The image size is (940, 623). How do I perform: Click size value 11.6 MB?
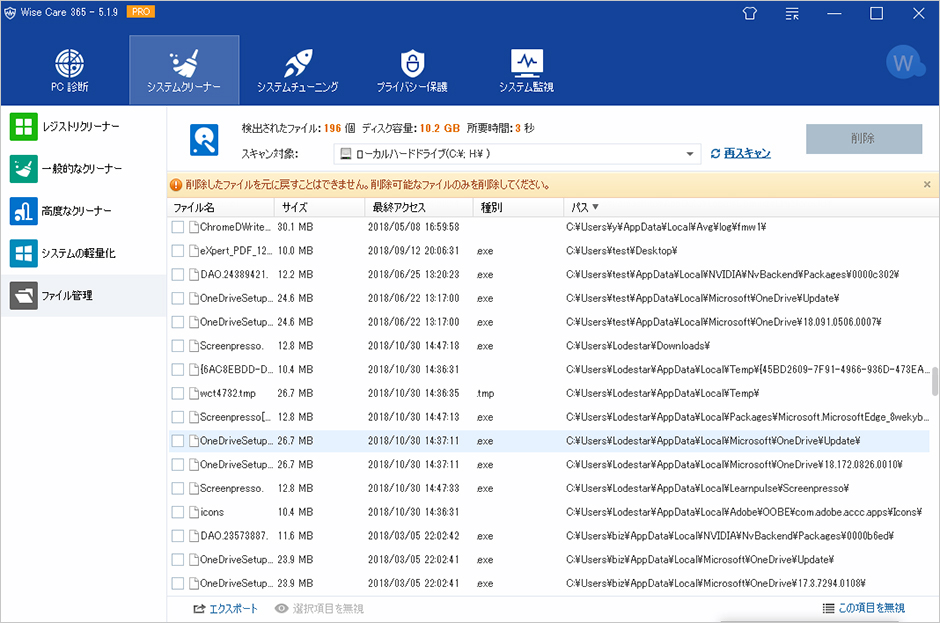[295, 536]
